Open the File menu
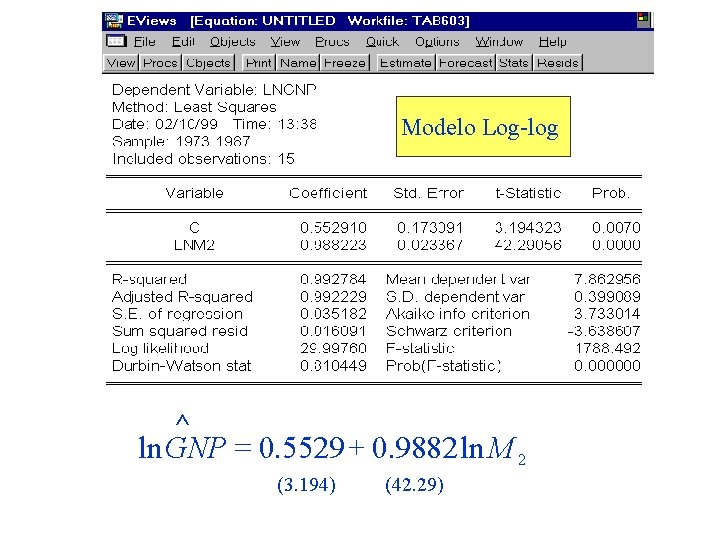 tap(145, 42)
